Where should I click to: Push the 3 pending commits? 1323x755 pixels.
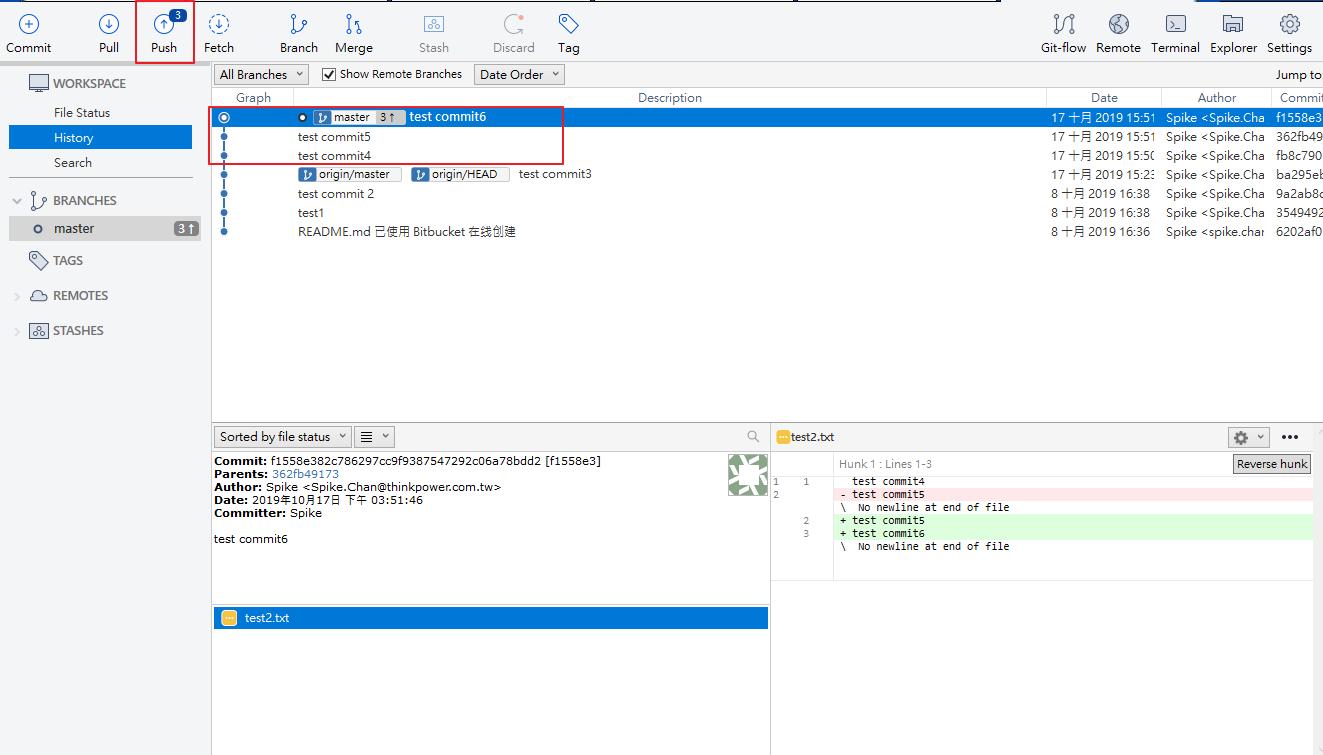[164, 34]
